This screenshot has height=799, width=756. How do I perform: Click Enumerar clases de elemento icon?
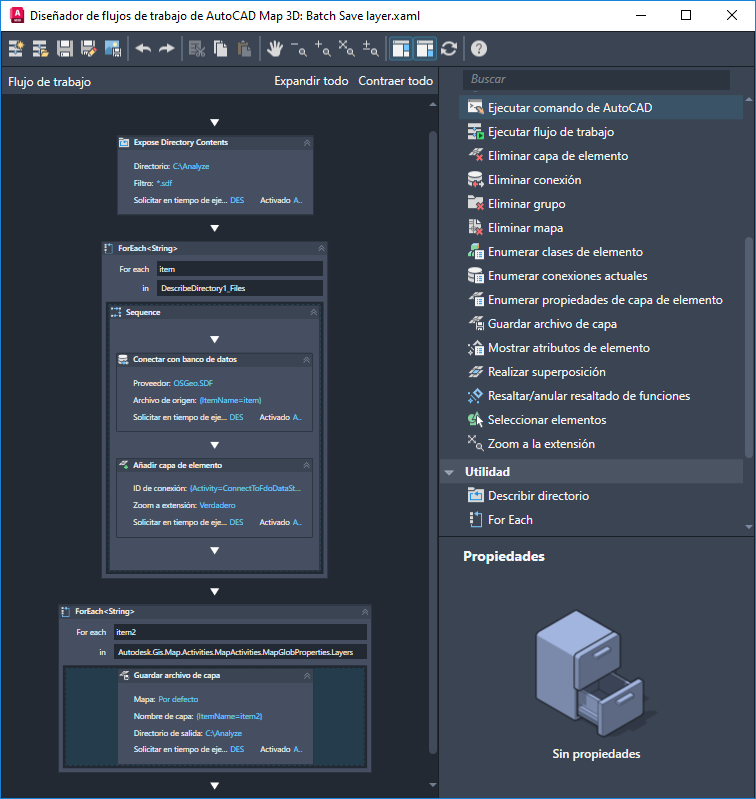pos(475,251)
